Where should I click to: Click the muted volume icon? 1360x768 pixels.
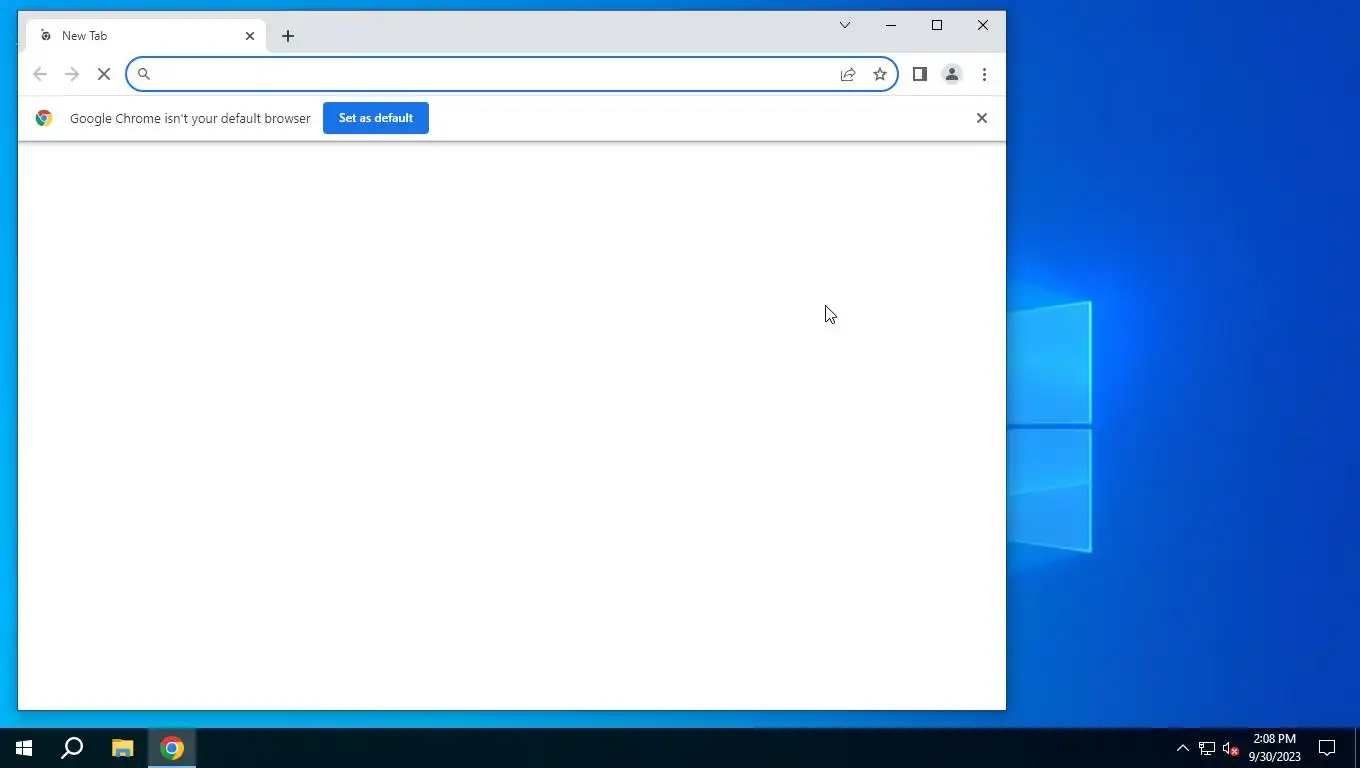point(1231,748)
